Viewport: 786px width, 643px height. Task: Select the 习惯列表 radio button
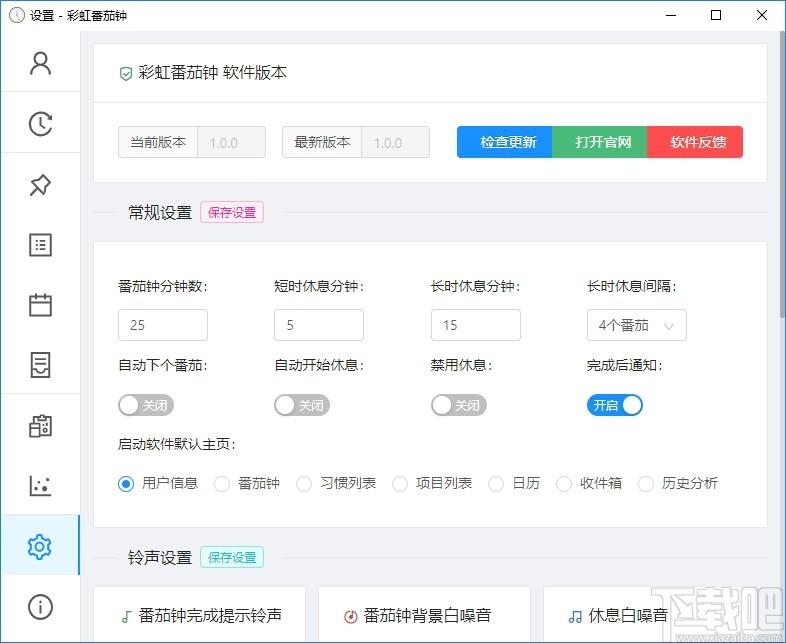pyautogui.click(x=304, y=484)
